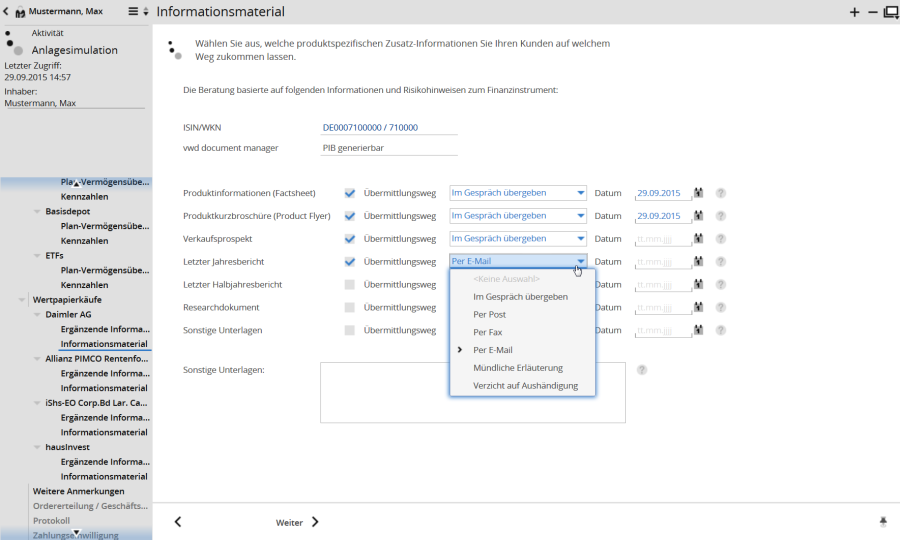
Task: Open Weitere Anmerkungen in the sidebar
Action: point(78,491)
